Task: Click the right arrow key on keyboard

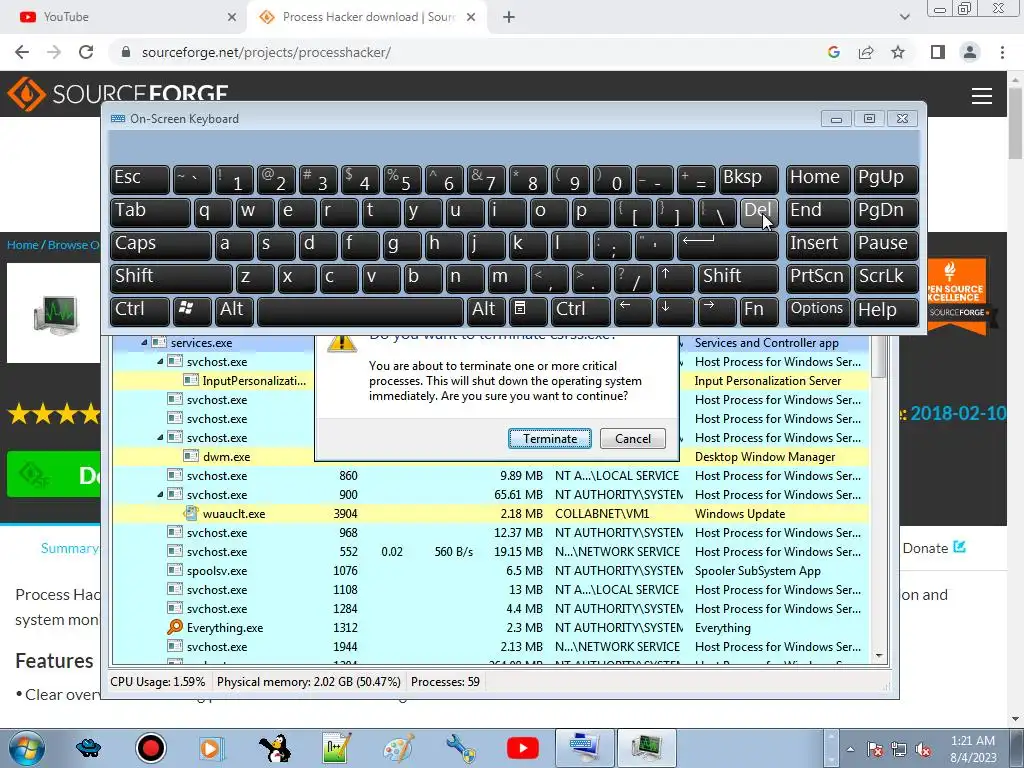Action: (717, 310)
